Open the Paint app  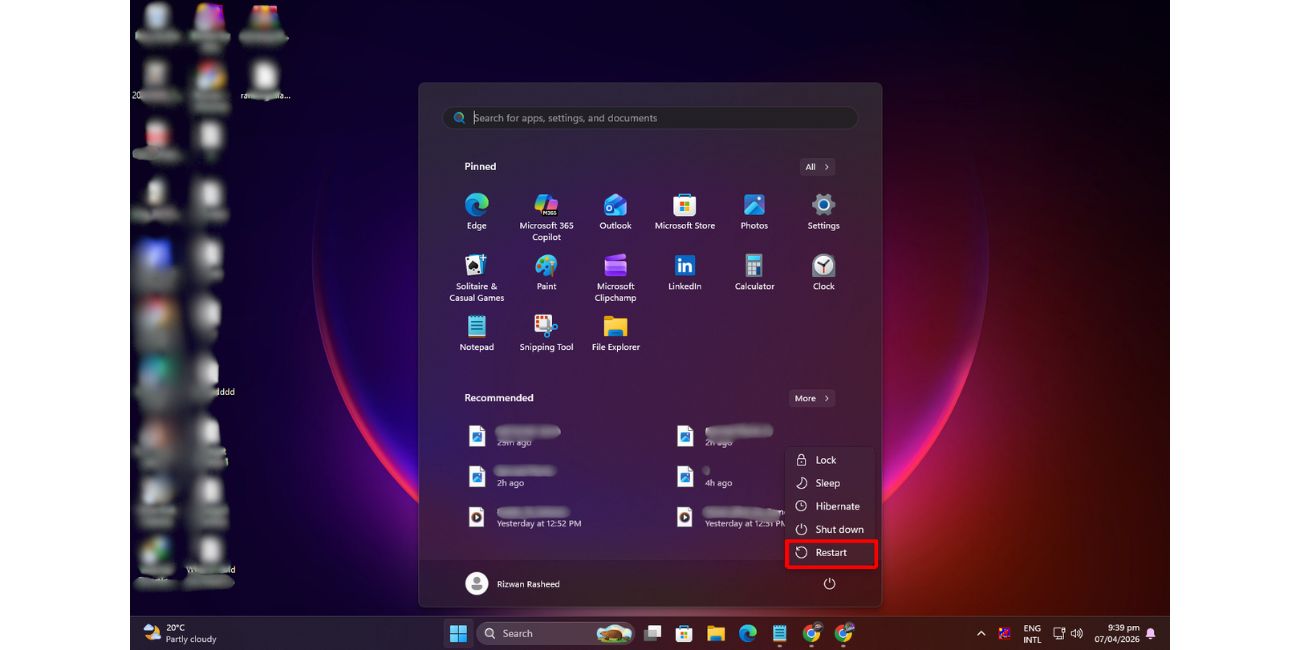[545, 270]
